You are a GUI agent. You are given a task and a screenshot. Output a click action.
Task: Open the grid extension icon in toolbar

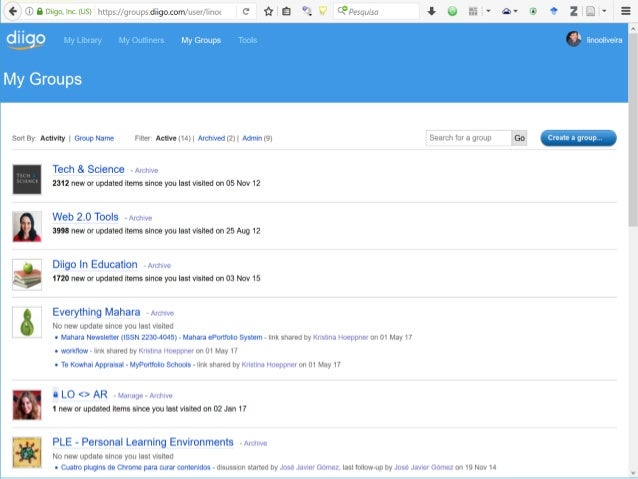coord(473,11)
